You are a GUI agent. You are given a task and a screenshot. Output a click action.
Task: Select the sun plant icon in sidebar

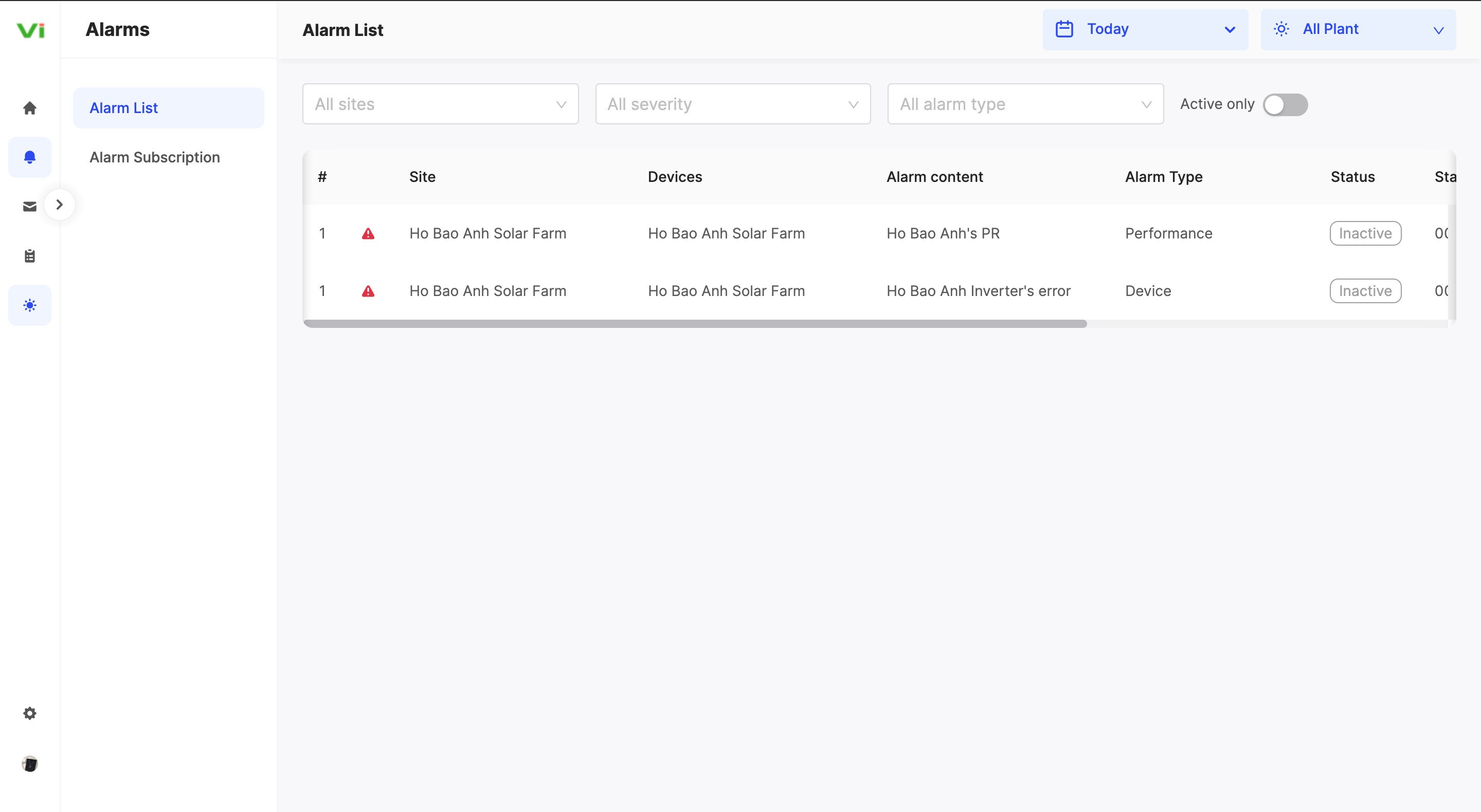pyautogui.click(x=30, y=305)
